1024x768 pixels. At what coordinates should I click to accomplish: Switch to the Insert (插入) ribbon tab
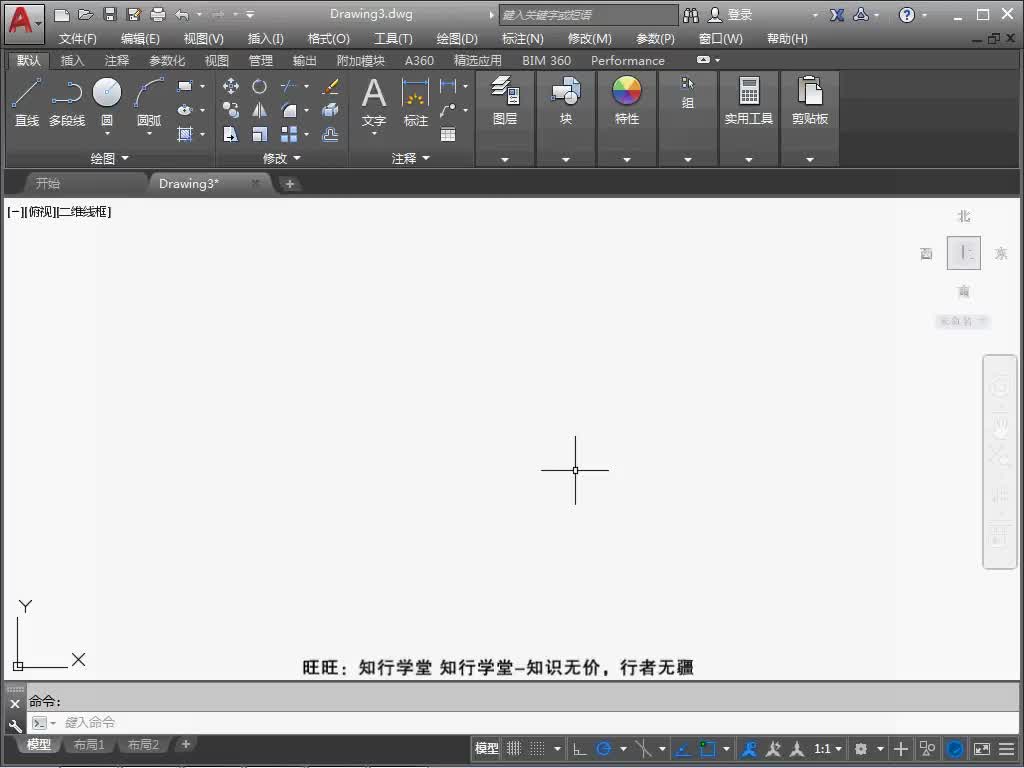(x=72, y=61)
